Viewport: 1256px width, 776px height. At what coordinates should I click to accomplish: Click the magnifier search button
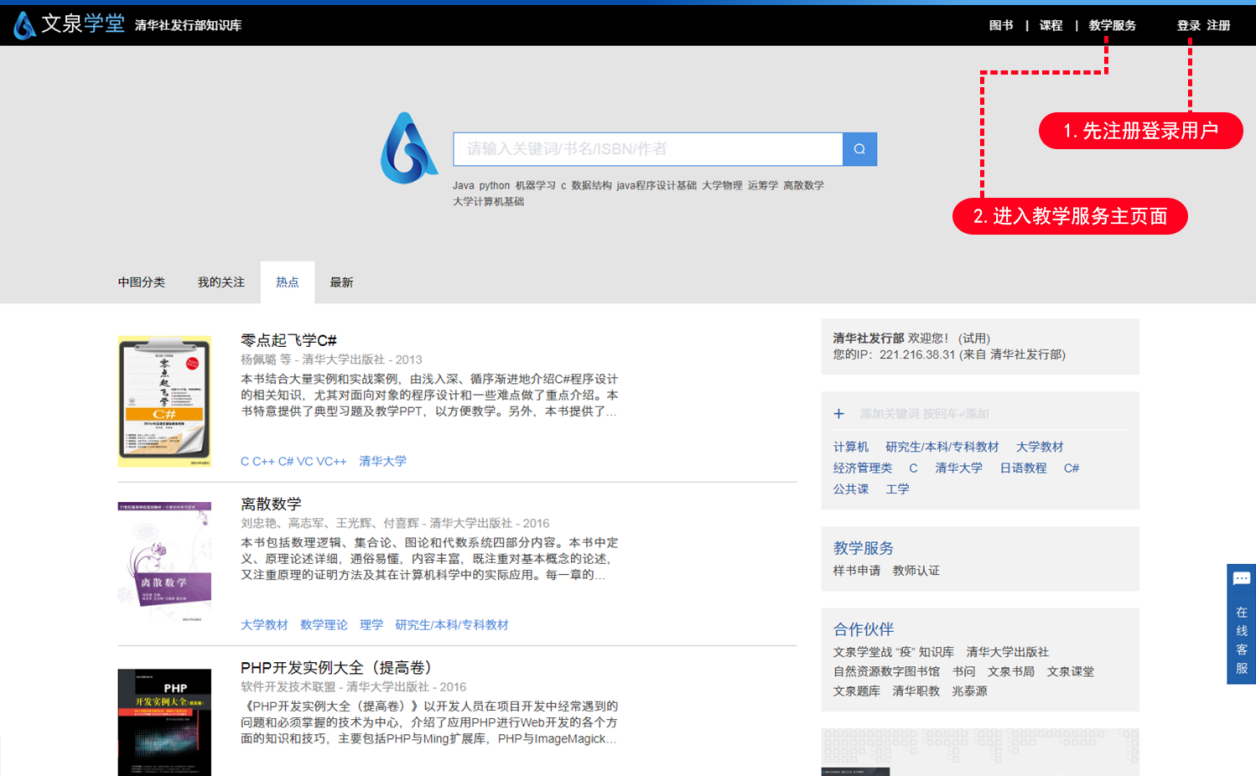coord(859,149)
